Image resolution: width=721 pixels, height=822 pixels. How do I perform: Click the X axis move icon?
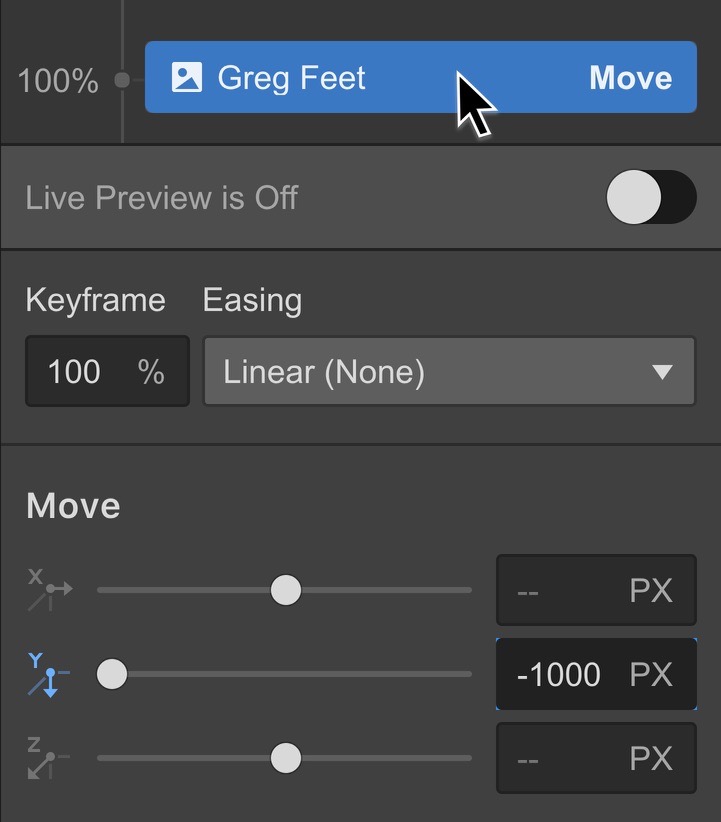(49, 590)
